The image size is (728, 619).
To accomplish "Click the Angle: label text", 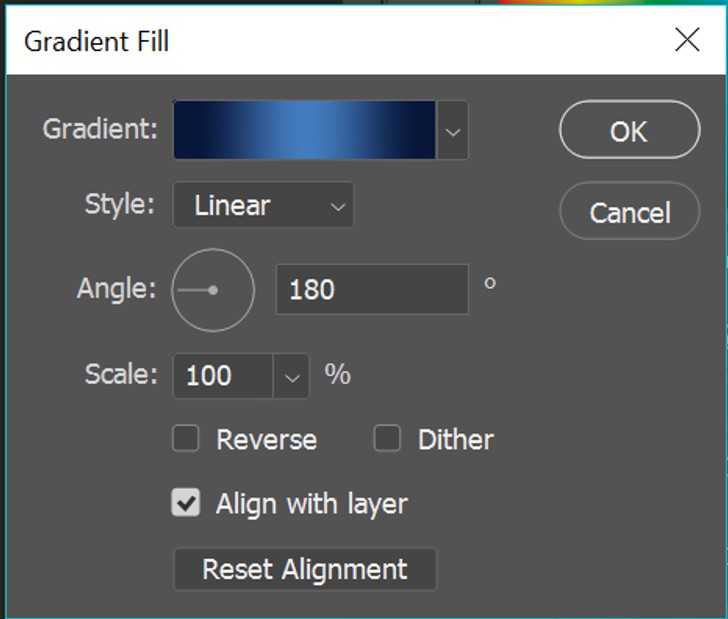I will pos(117,289).
